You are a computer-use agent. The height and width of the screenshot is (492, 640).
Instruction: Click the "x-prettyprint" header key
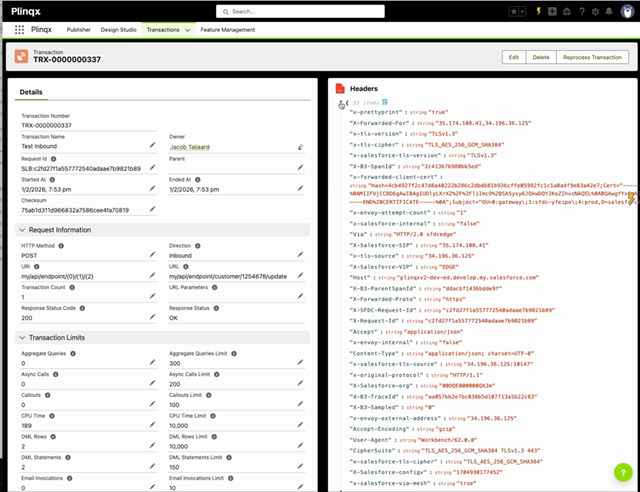376,112
